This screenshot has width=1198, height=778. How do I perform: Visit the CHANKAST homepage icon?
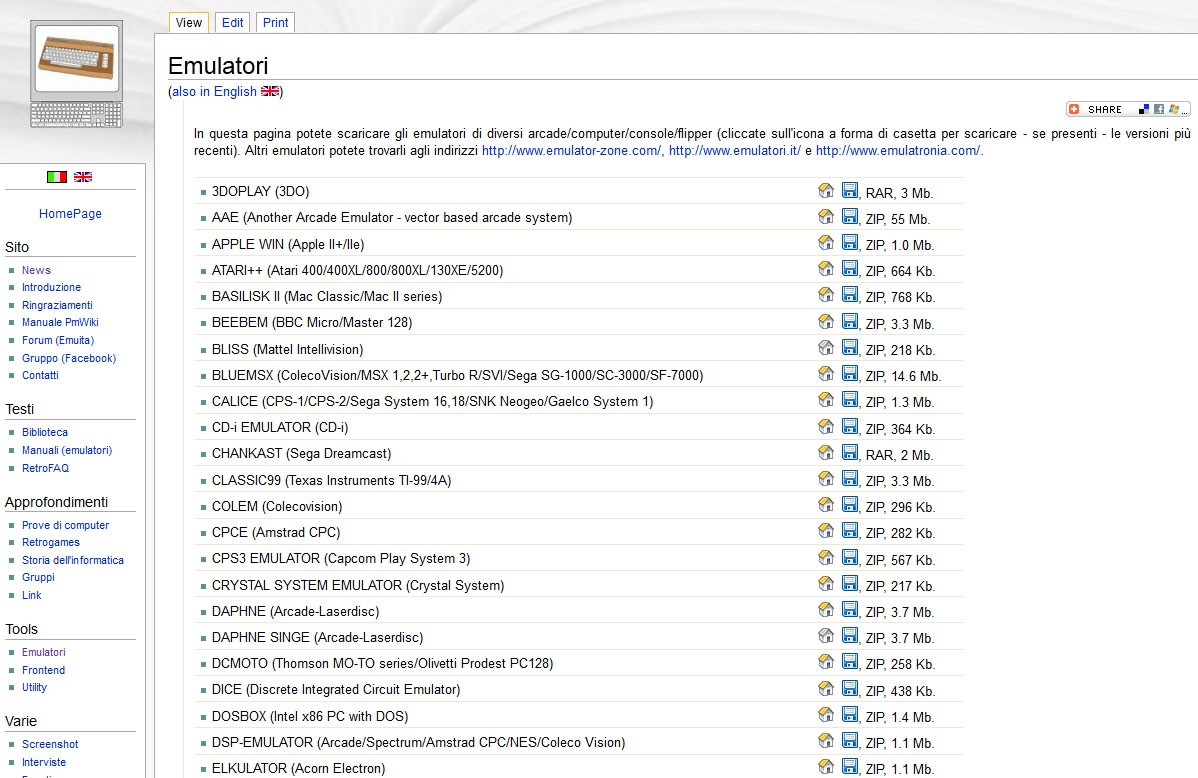click(826, 452)
